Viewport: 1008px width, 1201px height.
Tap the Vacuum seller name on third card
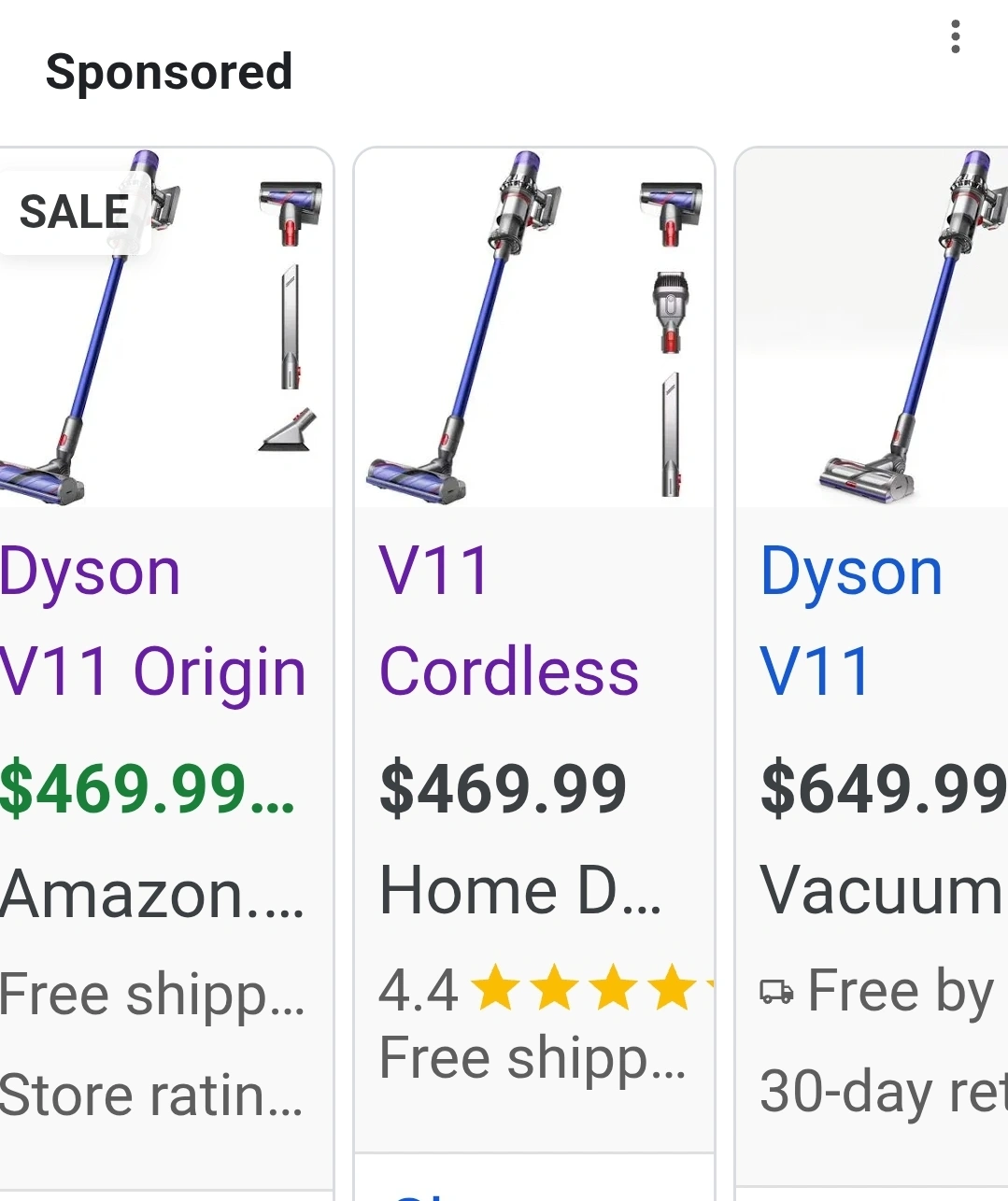click(882, 890)
